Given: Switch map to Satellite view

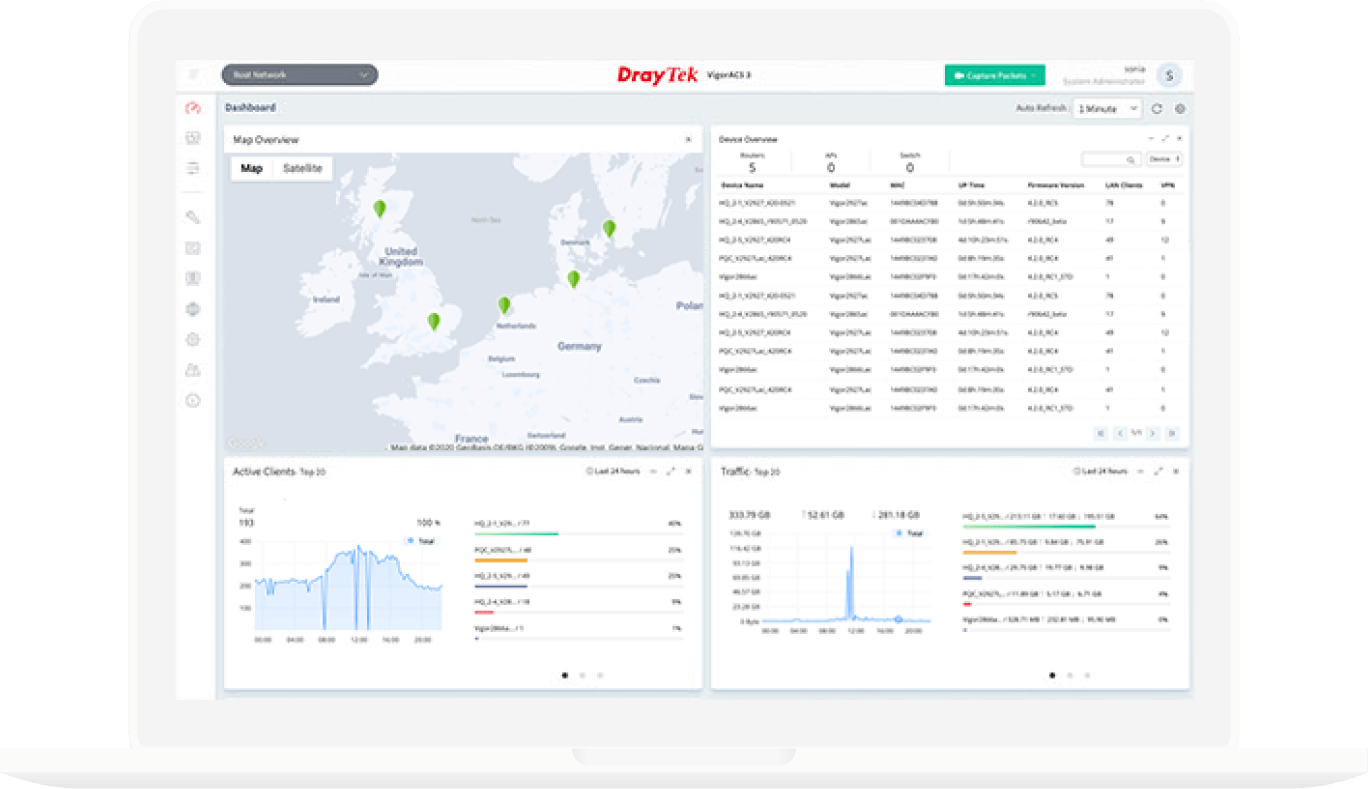Looking at the screenshot, I should (302, 168).
